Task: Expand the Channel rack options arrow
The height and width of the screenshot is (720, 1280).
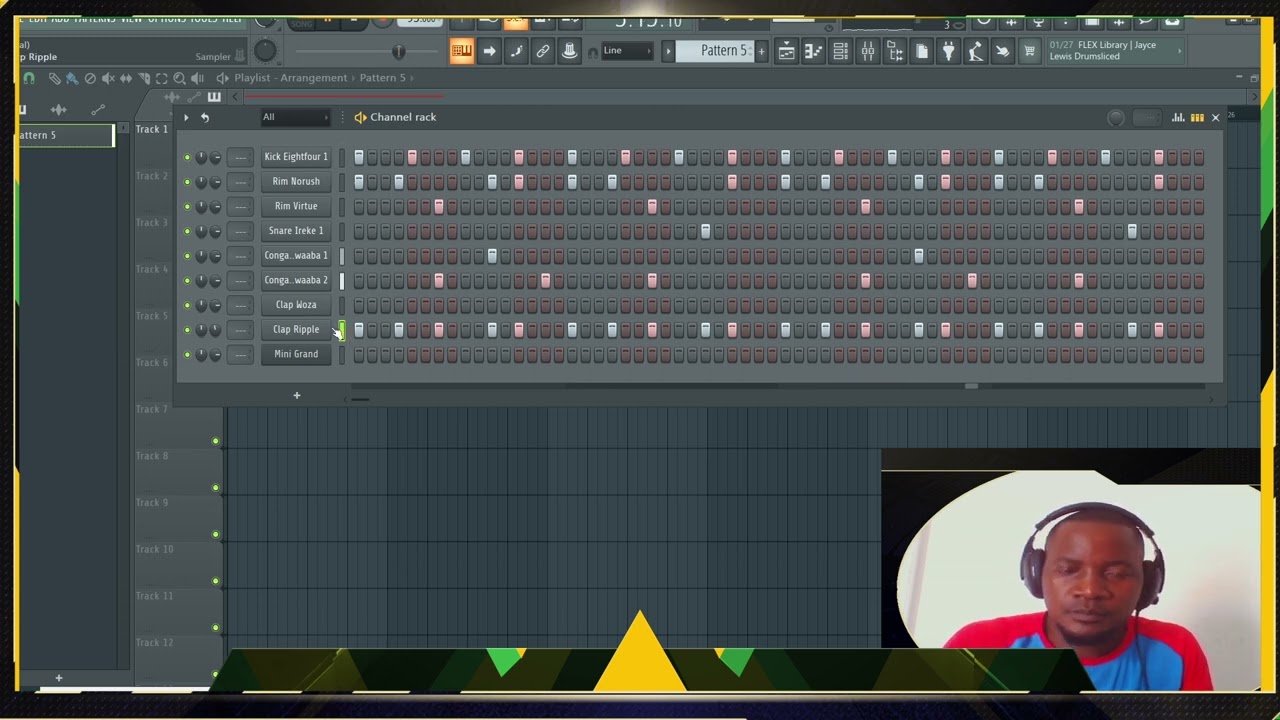Action: [x=186, y=117]
